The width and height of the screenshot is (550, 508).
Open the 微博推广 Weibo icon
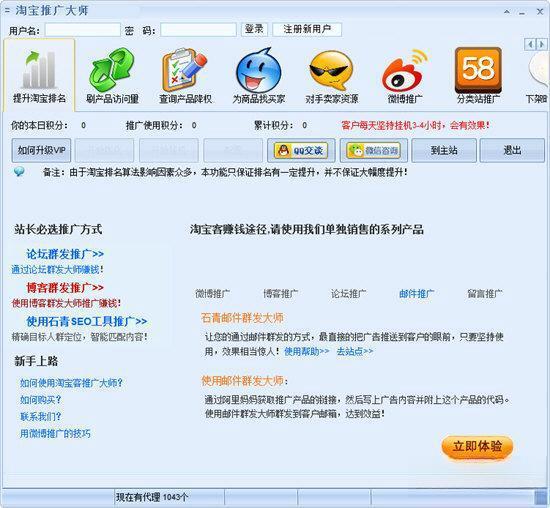pos(405,75)
